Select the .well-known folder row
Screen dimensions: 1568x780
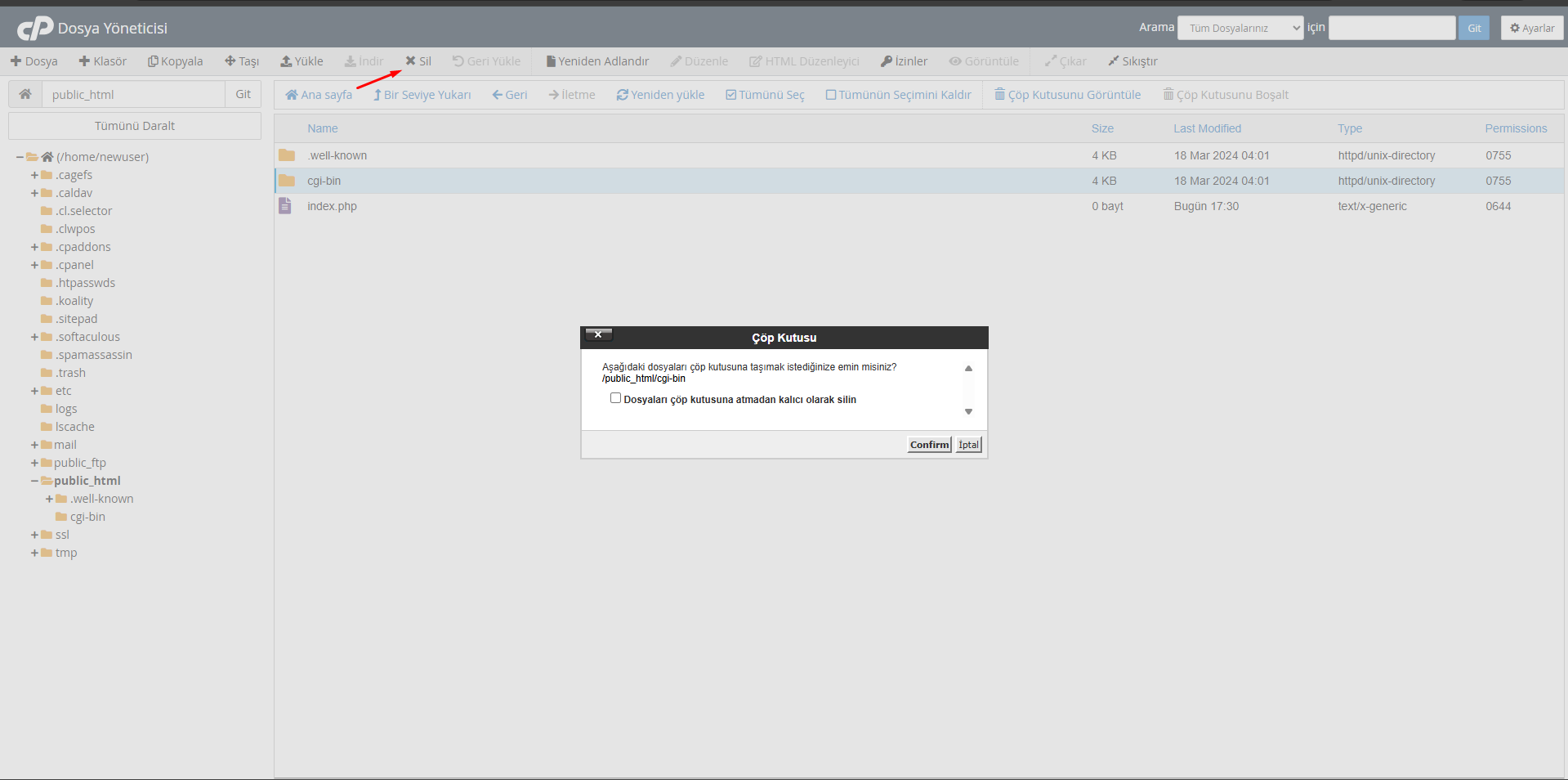(x=919, y=155)
